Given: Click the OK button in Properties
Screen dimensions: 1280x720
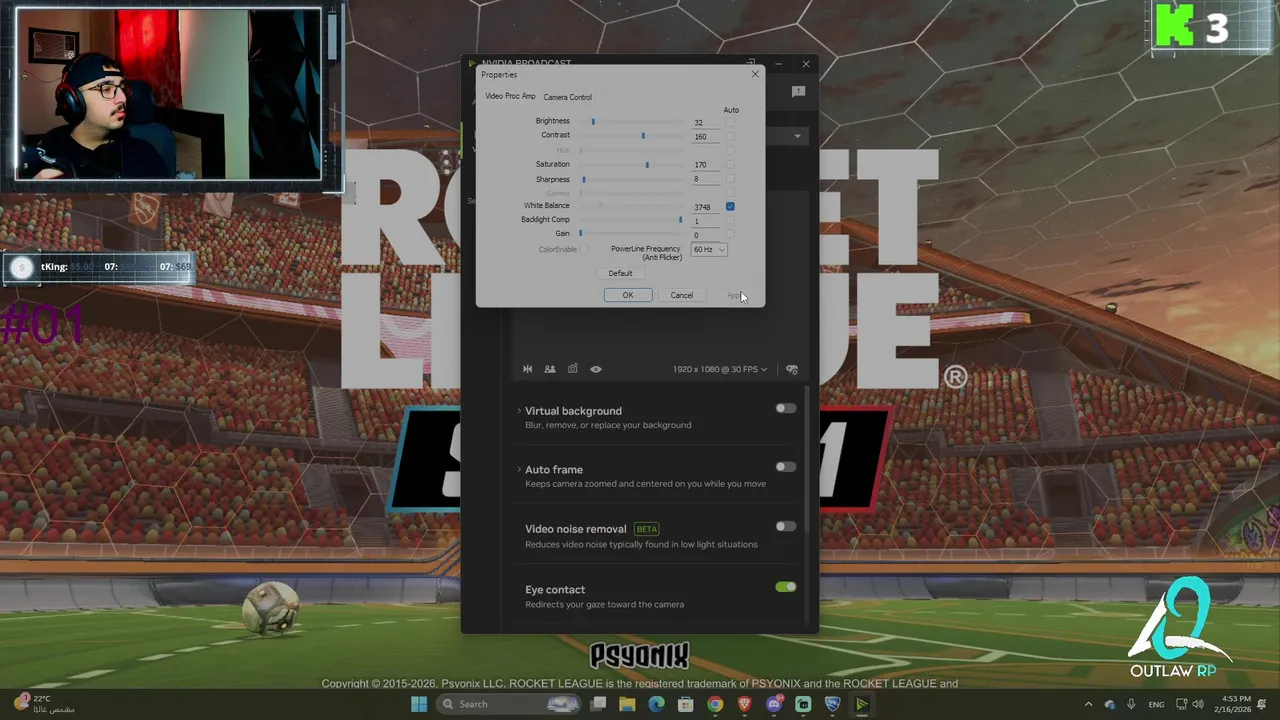Looking at the screenshot, I should 628,295.
